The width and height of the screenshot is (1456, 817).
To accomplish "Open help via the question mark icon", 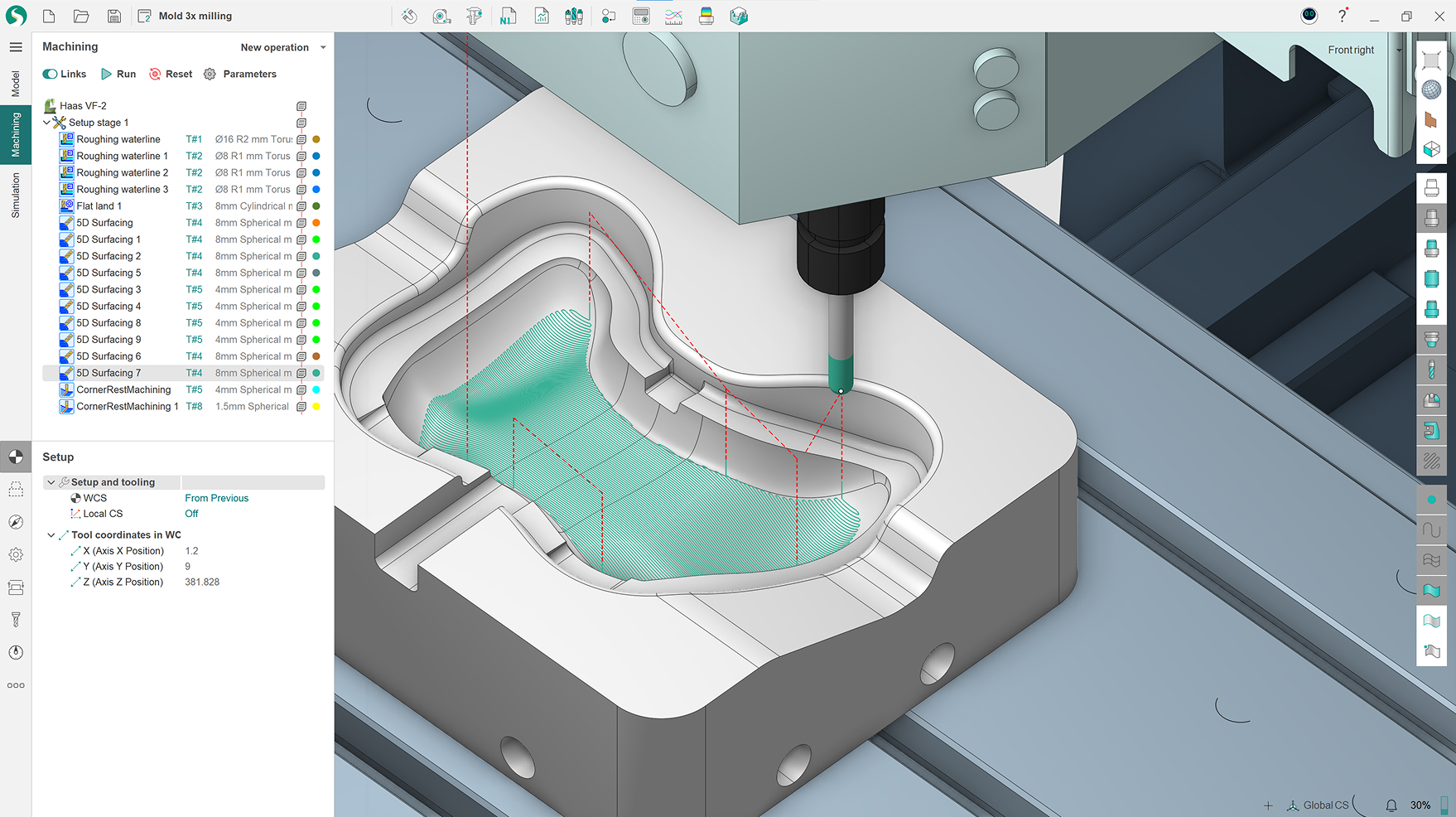I will click(1343, 16).
